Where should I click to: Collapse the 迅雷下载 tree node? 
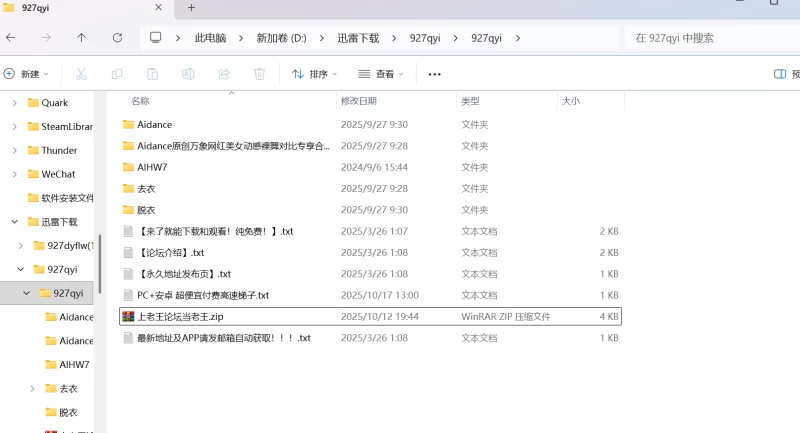tap(14, 222)
